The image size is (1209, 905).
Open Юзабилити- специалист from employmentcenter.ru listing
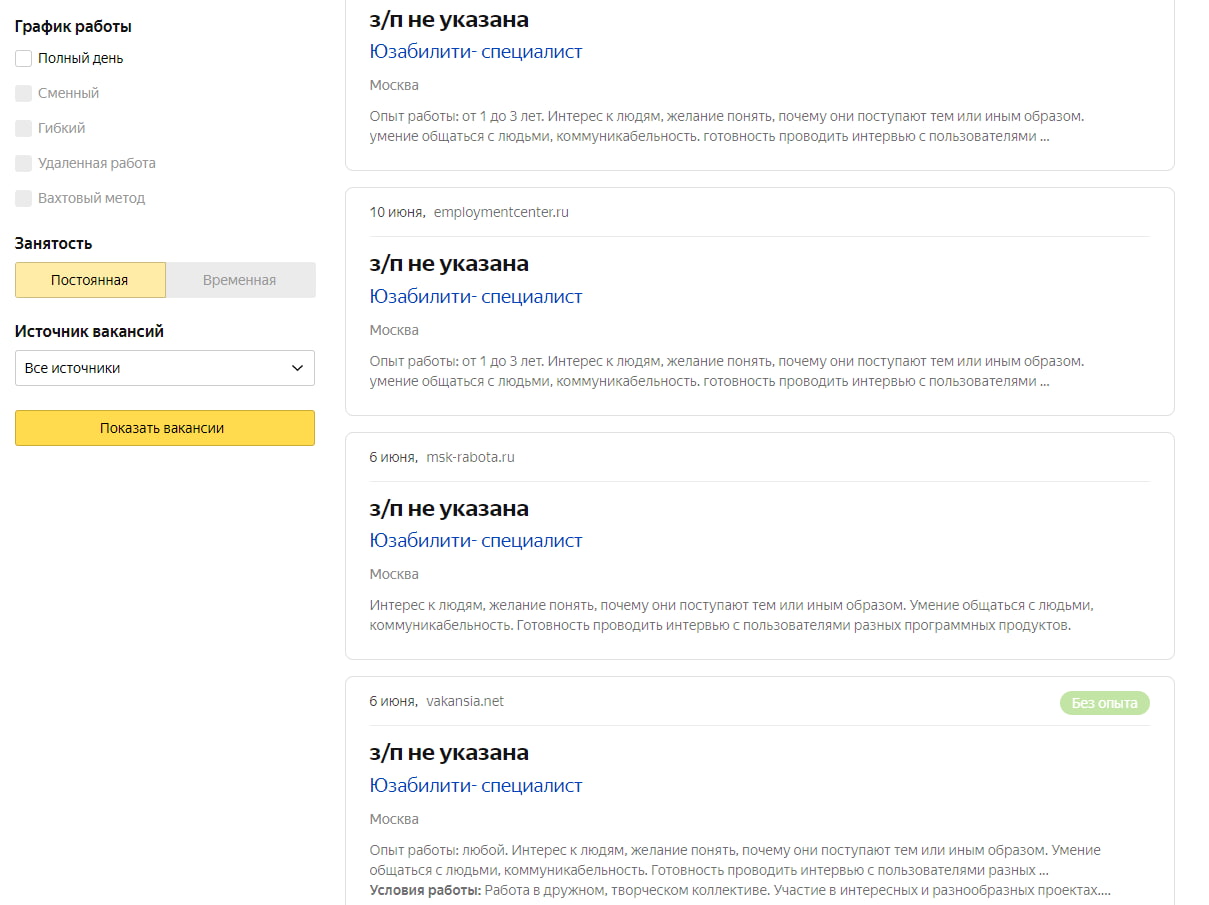coord(475,297)
